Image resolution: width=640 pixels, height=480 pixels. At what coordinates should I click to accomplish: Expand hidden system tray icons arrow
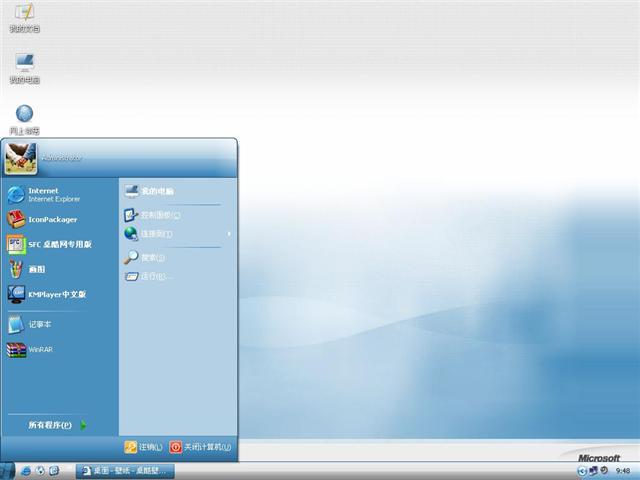click(x=582, y=471)
